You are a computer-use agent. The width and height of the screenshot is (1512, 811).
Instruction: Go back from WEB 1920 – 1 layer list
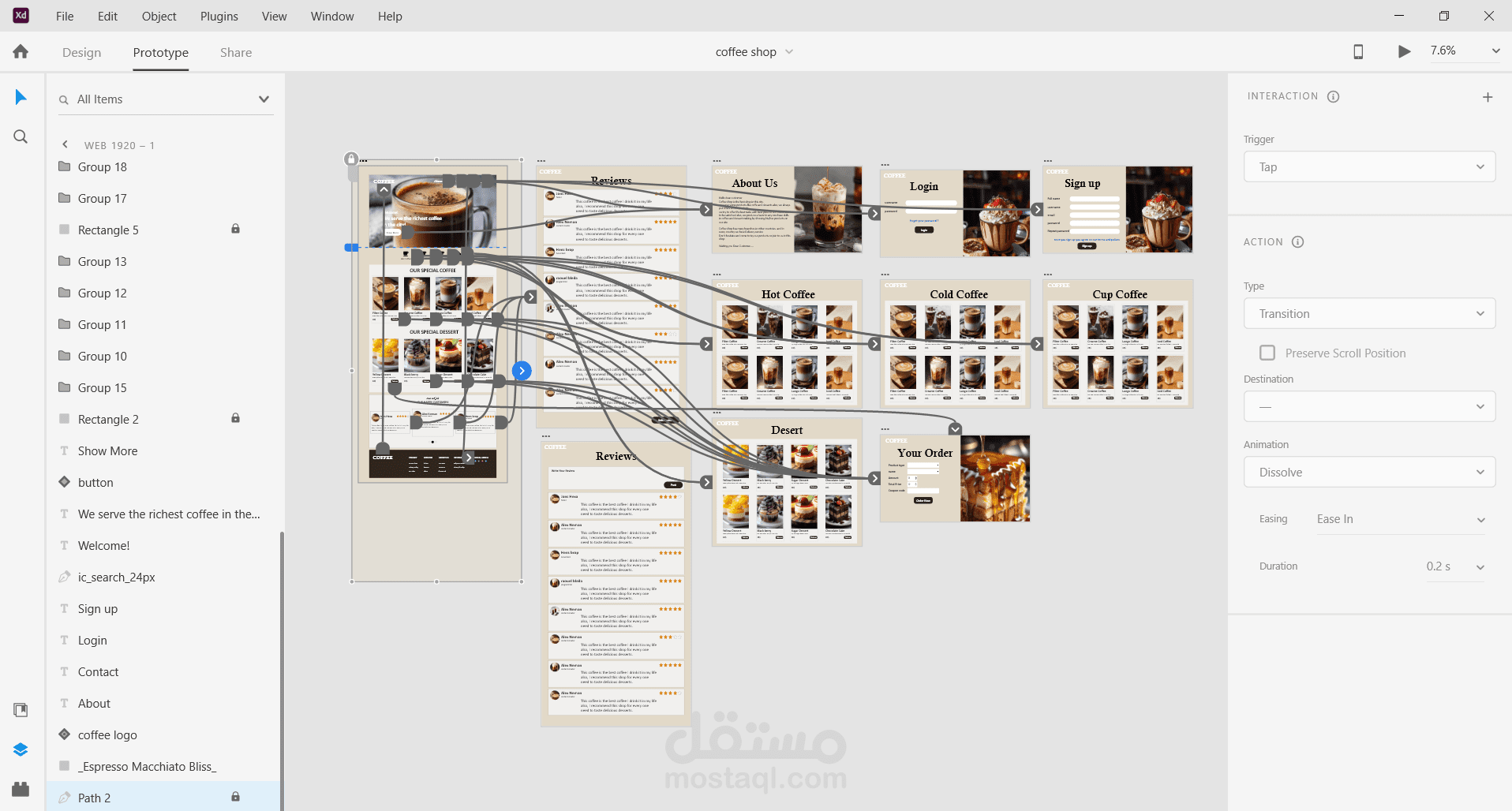coord(65,144)
